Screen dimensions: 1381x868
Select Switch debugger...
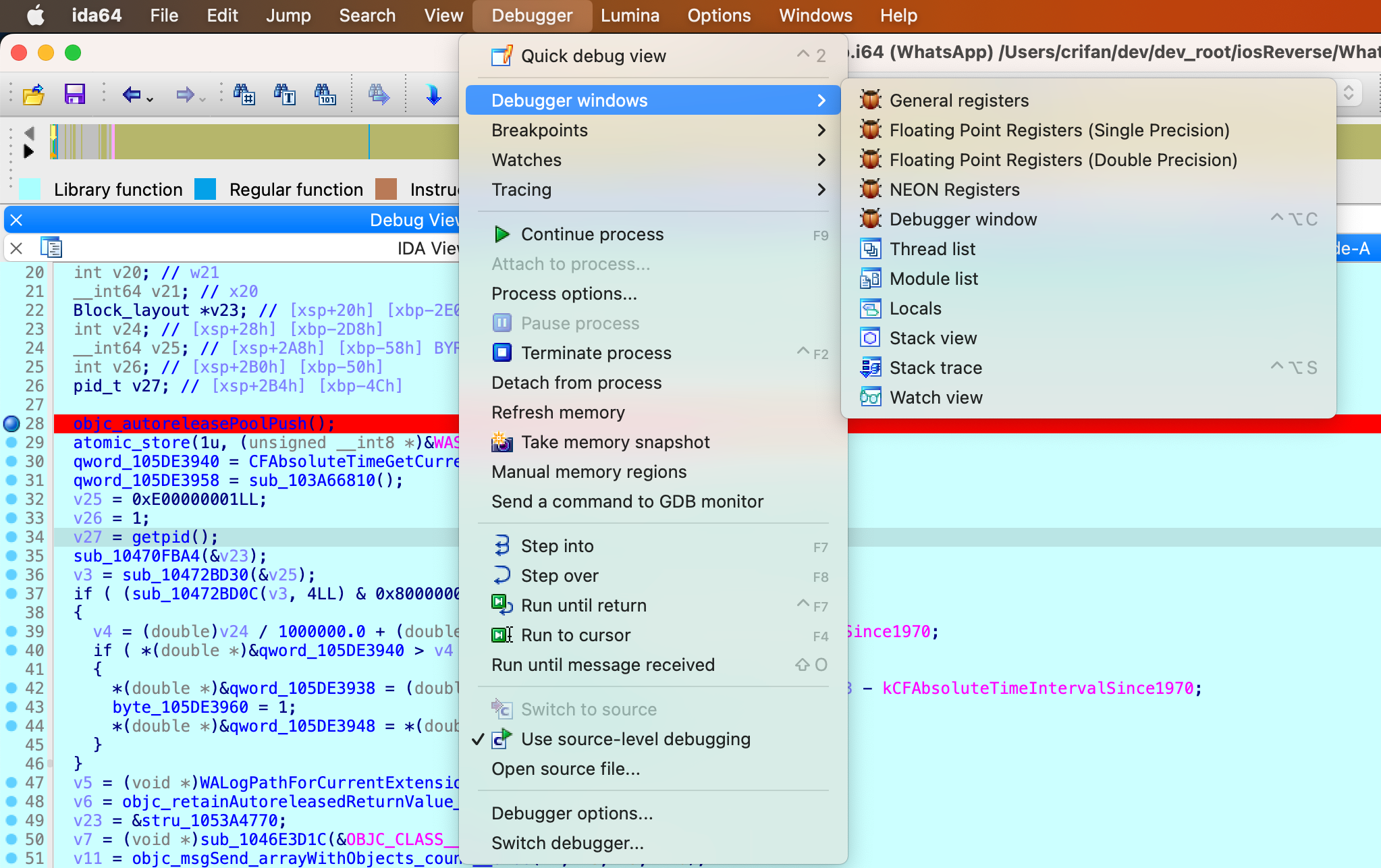(653, 843)
